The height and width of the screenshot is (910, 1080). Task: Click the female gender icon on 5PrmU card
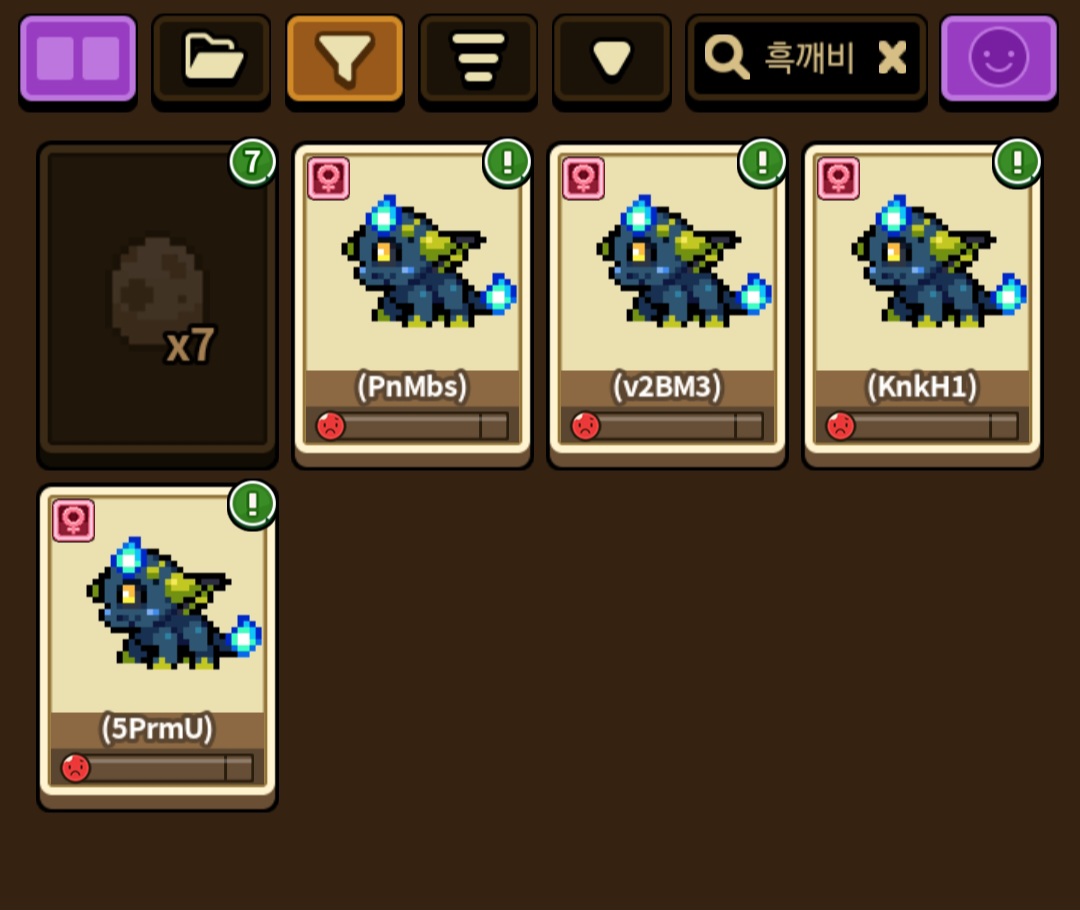point(74,521)
